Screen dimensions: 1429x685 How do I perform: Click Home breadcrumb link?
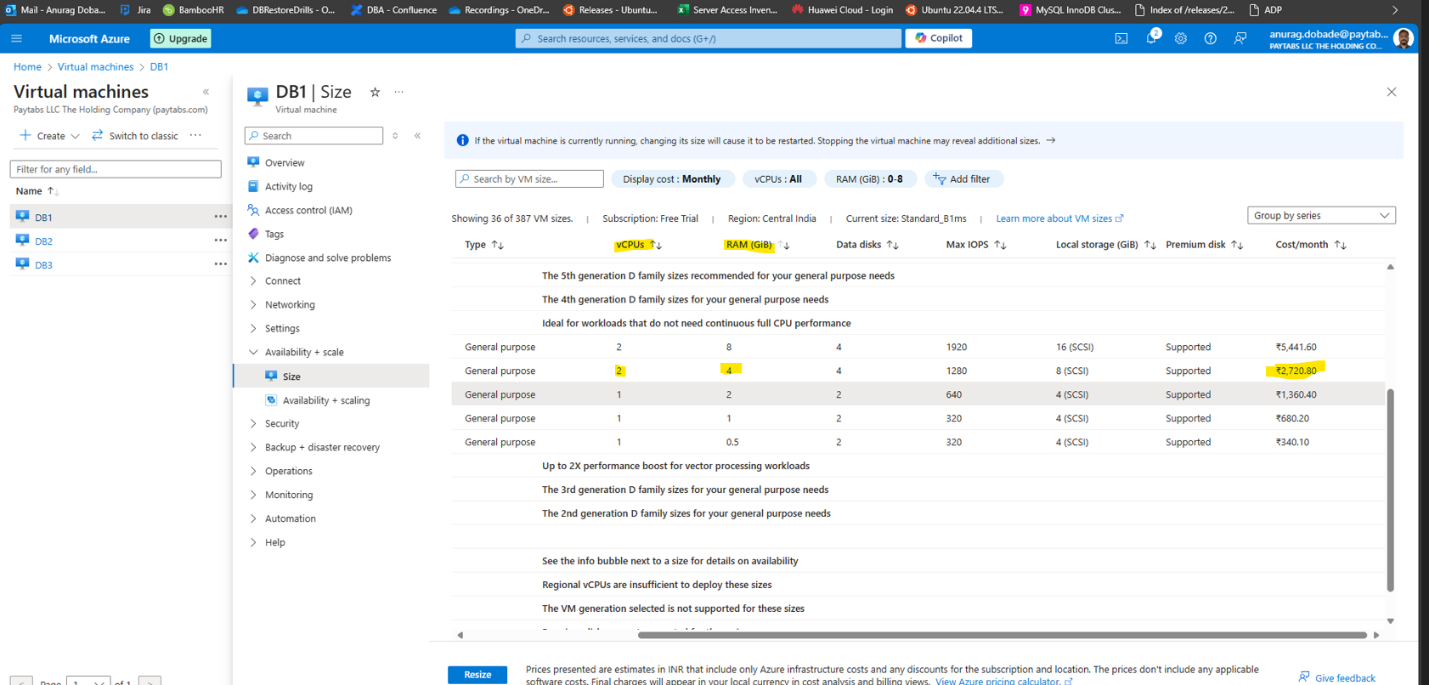pyautogui.click(x=28, y=67)
